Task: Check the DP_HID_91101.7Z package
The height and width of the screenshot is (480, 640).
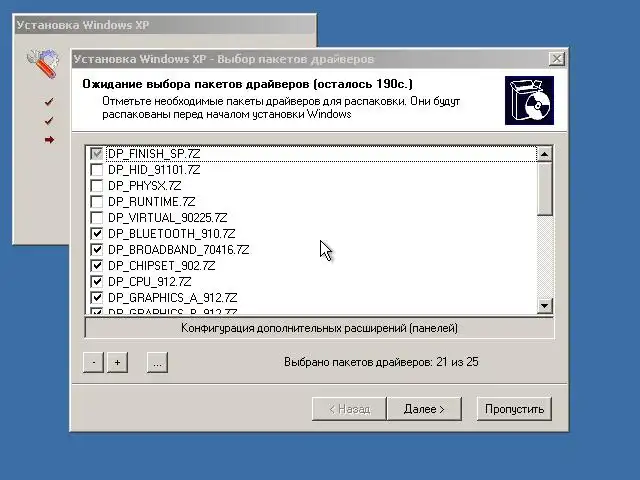Action: (x=97, y=170)
